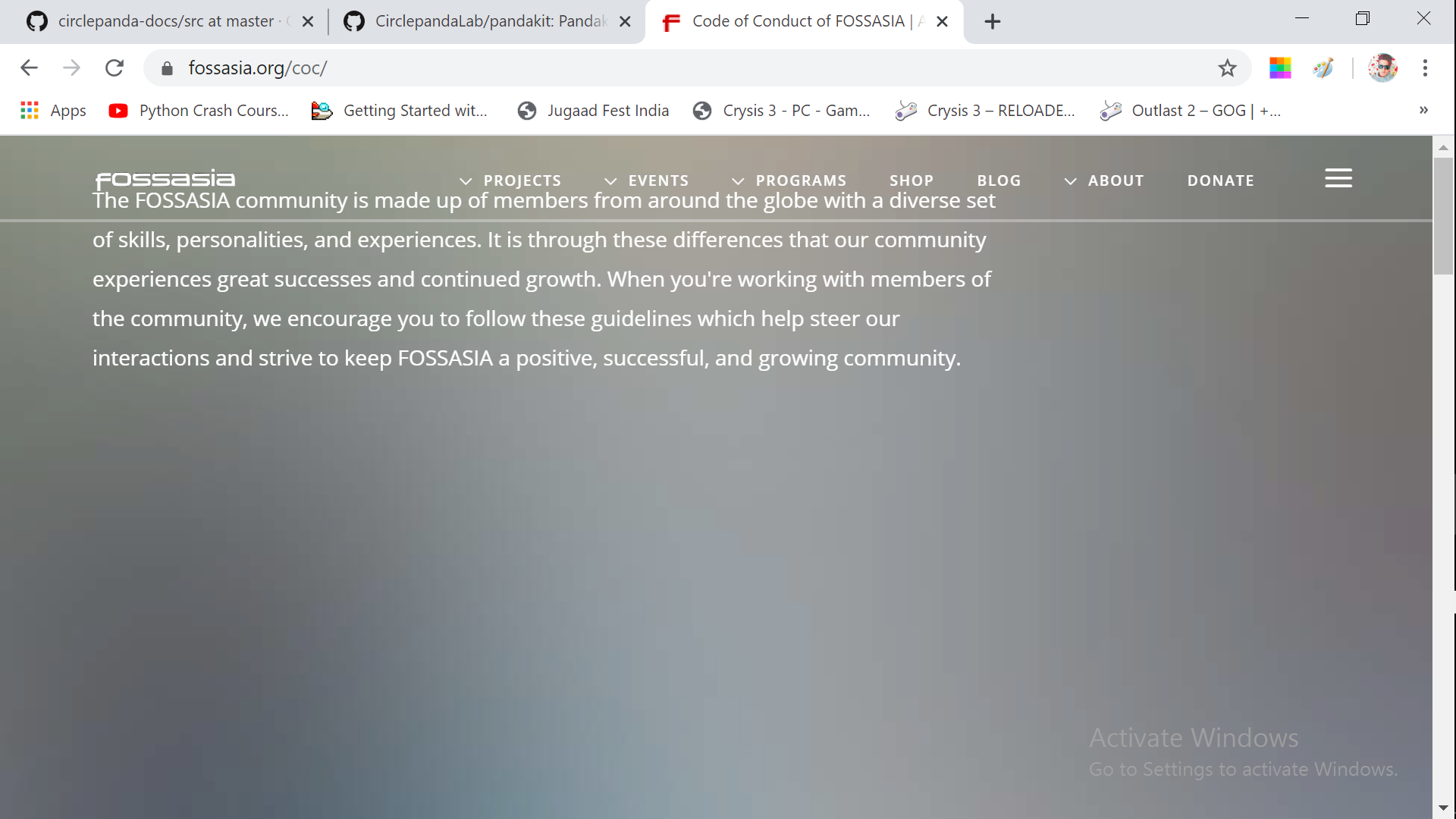Expand the PROGRAMS dropdown
Screen dimensions: 1456x819
click(x=789, y=180)
